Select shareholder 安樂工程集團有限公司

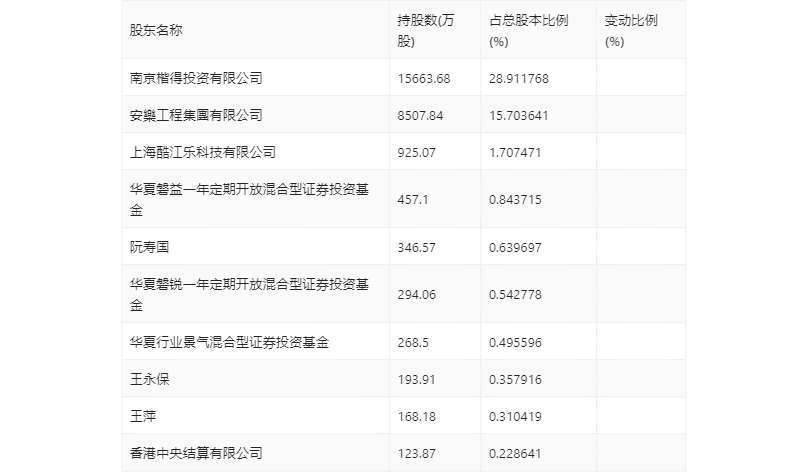(196, 115)
